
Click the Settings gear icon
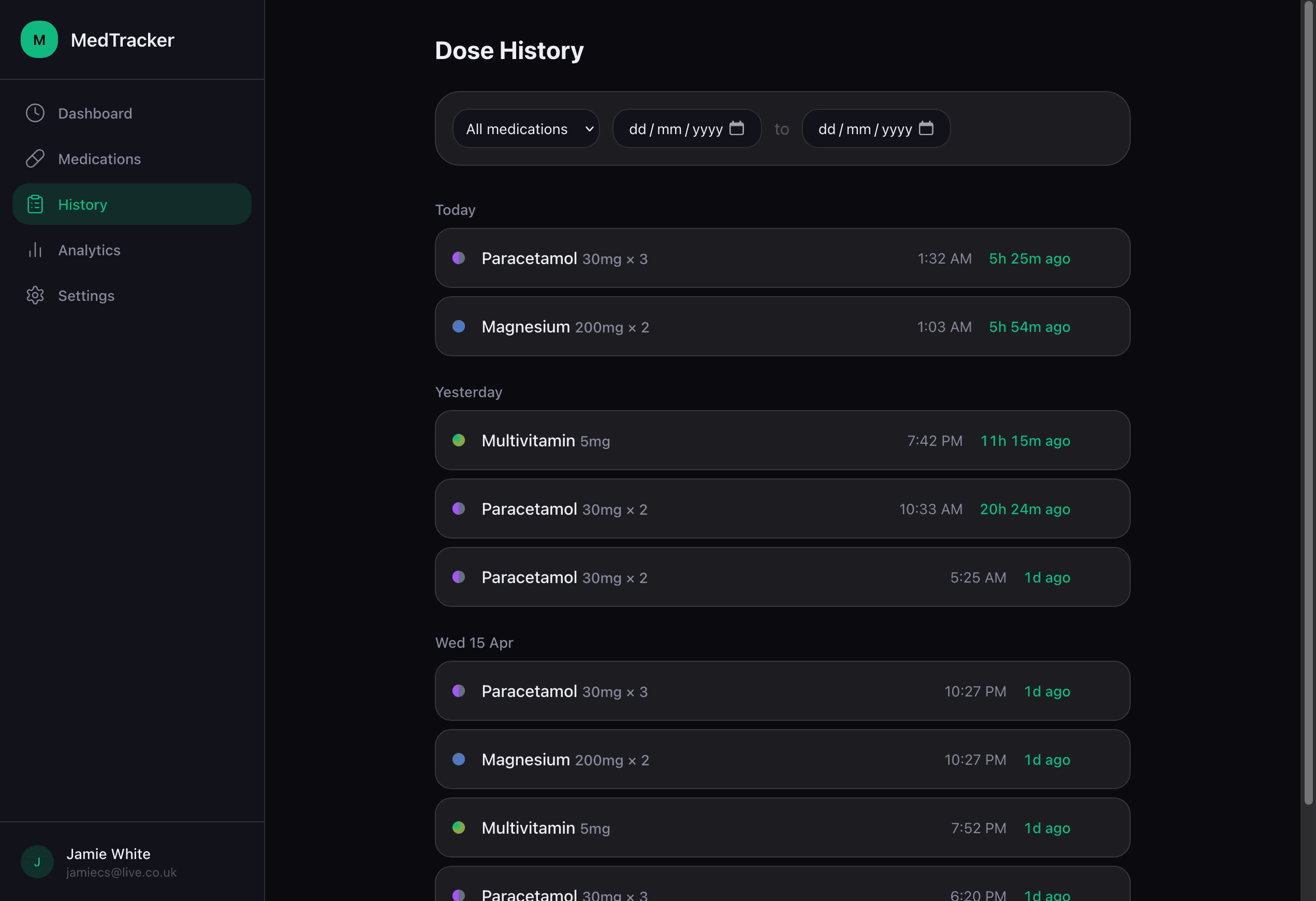[35, 295]
